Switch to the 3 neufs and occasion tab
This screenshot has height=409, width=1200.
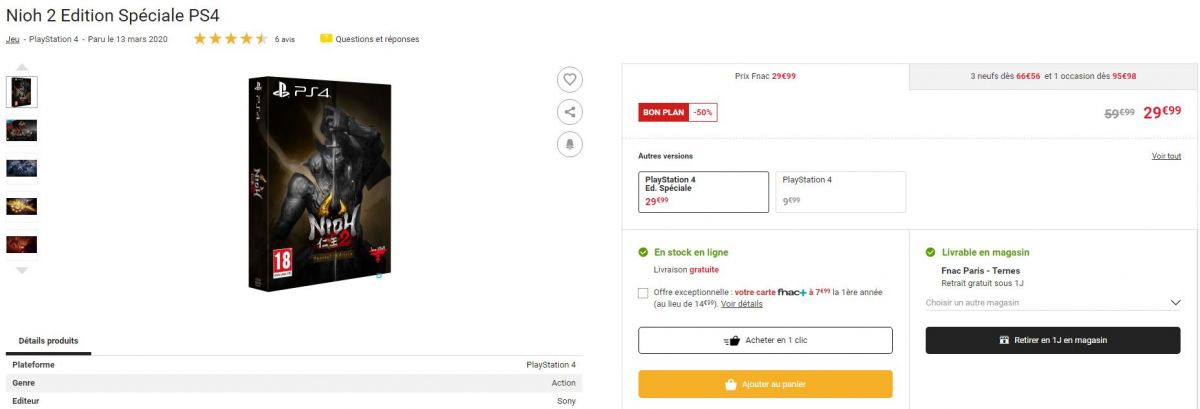1053,76
